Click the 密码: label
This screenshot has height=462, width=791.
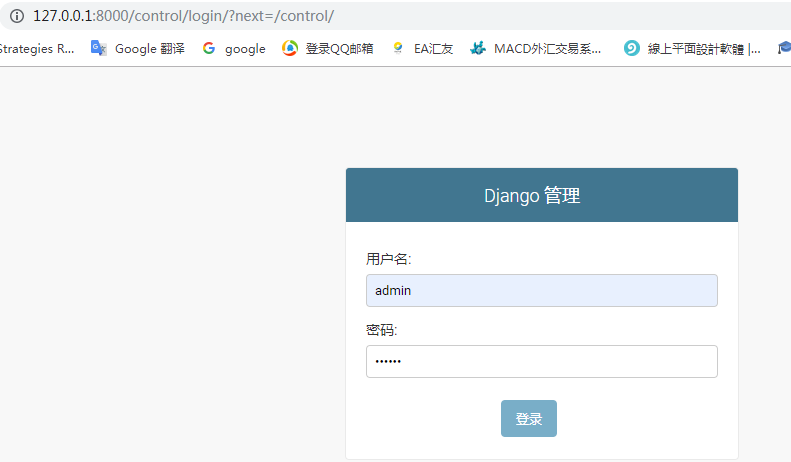381,330
